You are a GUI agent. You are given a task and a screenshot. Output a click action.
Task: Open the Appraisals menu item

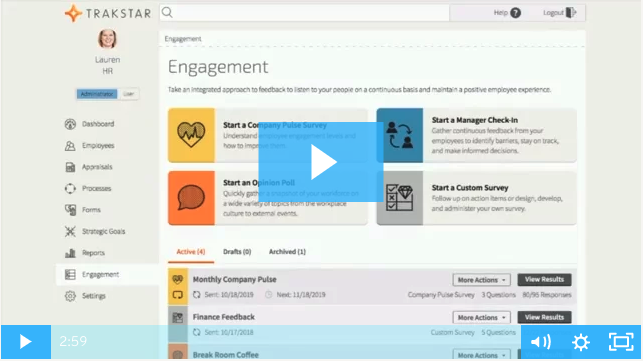(x=97, y=167)
